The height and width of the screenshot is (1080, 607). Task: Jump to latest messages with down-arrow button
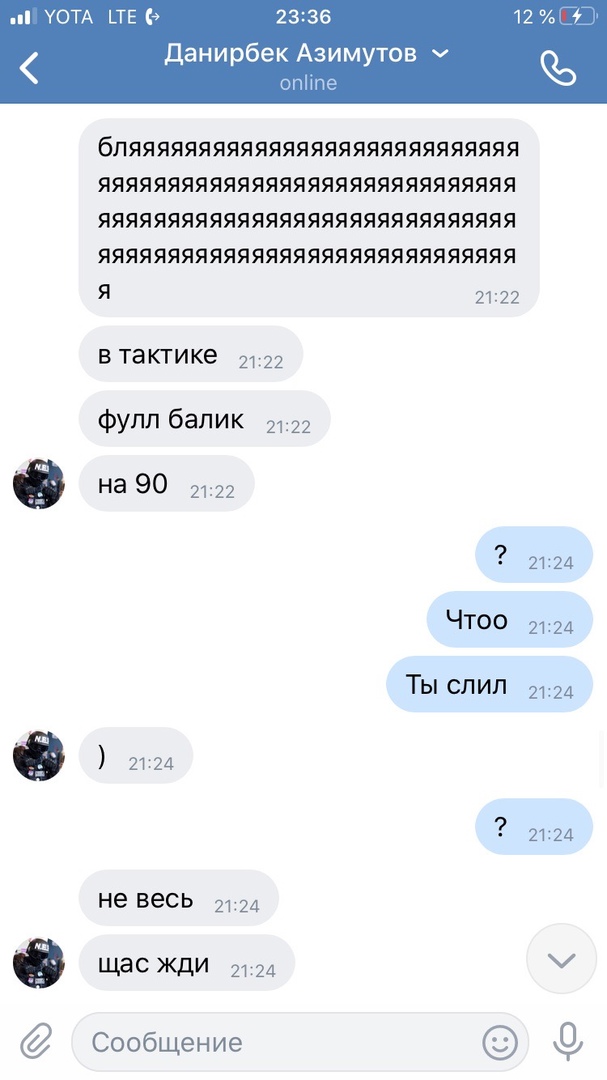coord(562,959)
